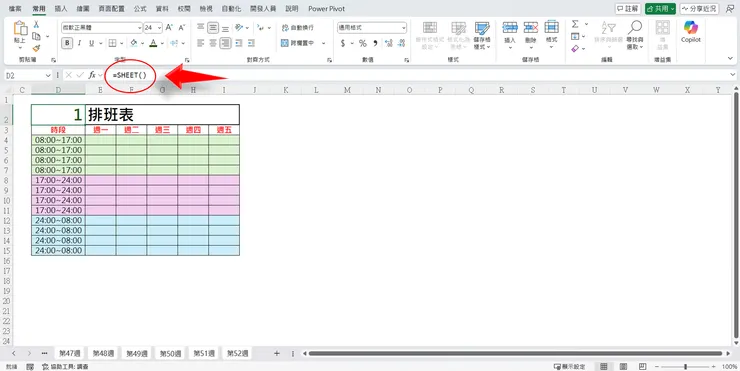Toggle Bold formatting
The height and width of the screenshot is (371, 740).
pyautogui.click(x=67, y=43)
